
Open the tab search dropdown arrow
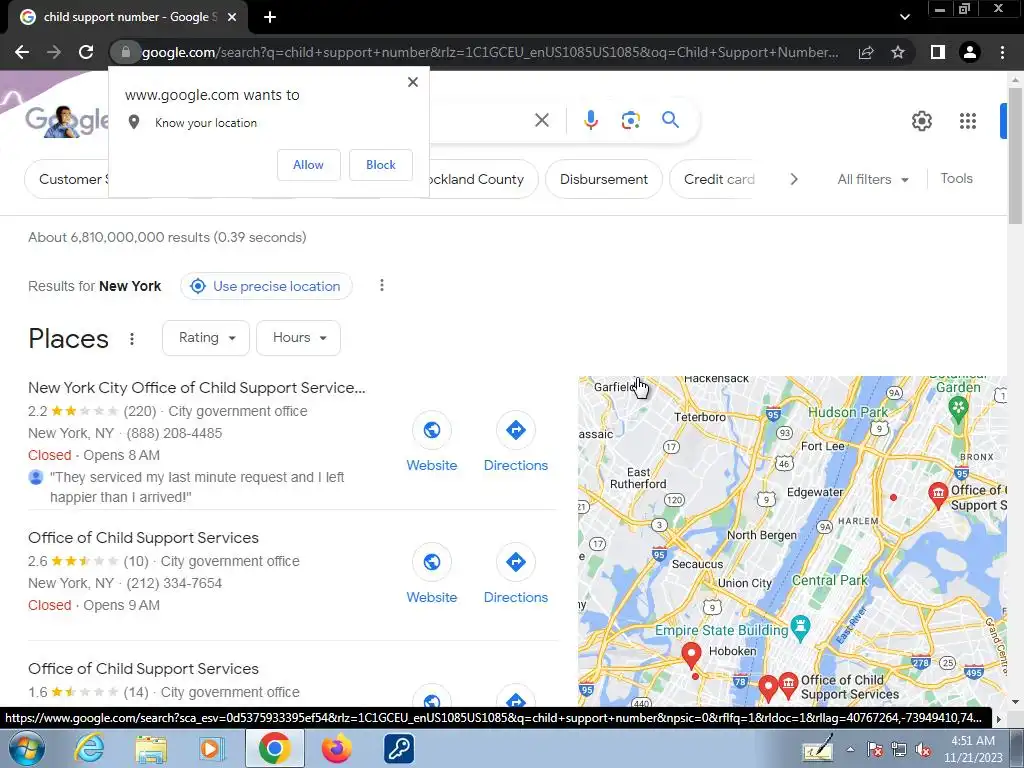pos(904,17)
